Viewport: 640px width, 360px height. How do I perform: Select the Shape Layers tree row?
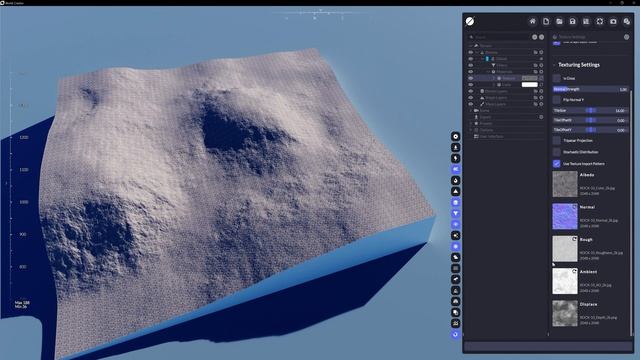click(506, 98)
